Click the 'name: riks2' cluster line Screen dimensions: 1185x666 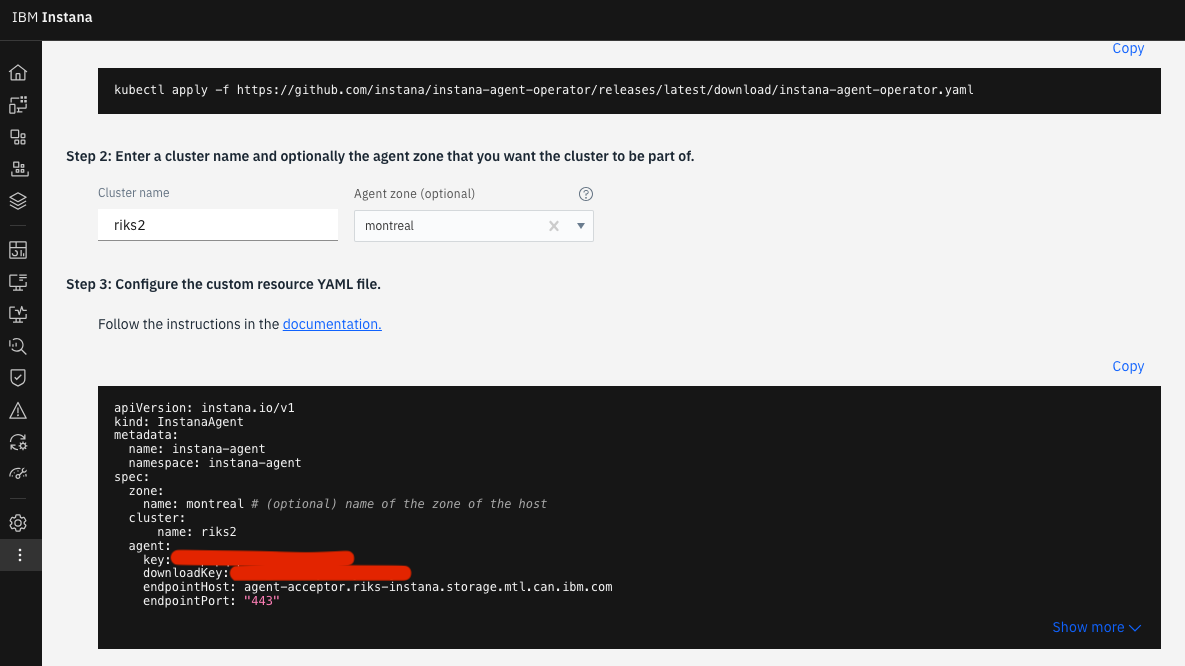(x=196, y=532)
